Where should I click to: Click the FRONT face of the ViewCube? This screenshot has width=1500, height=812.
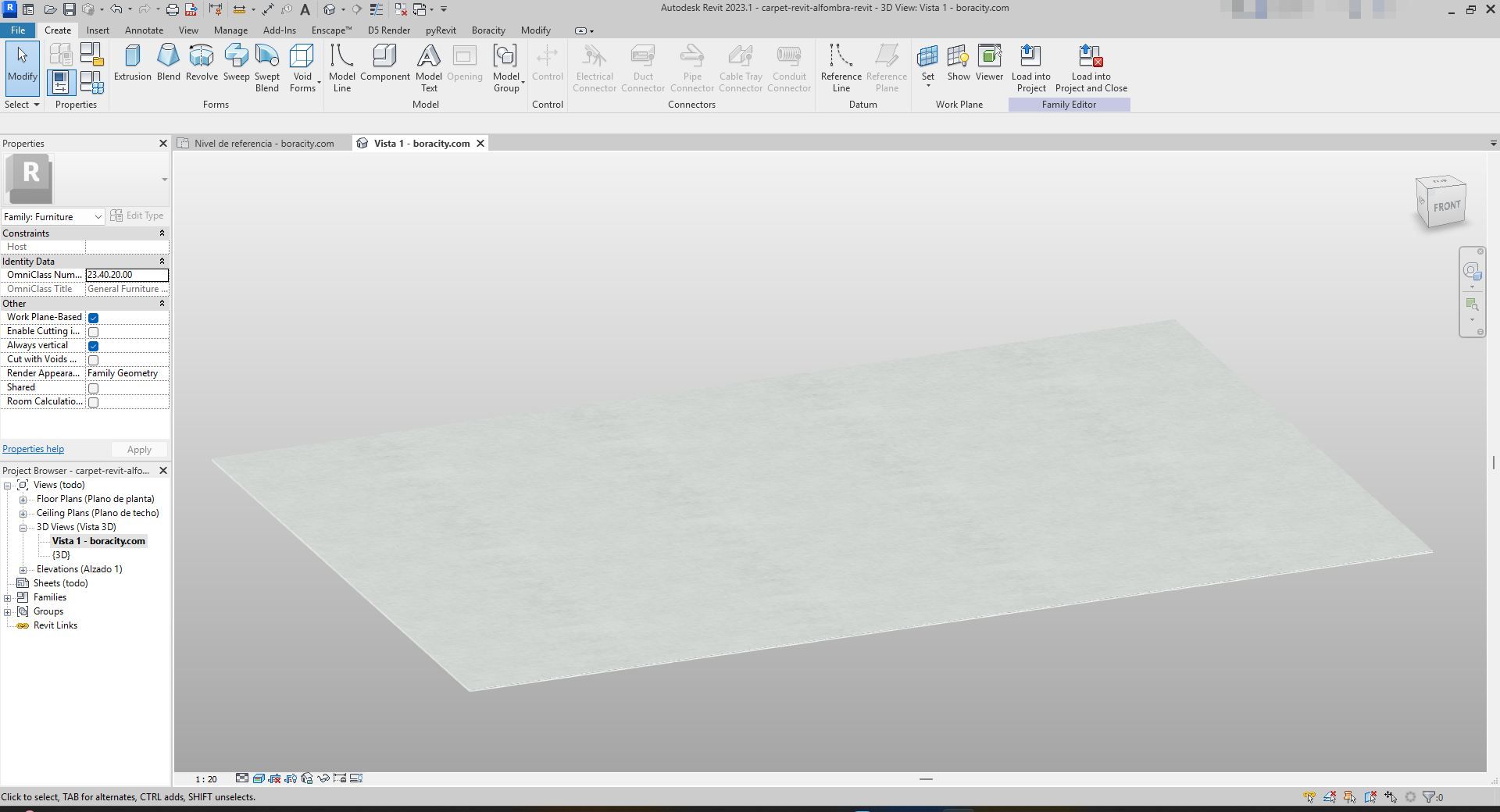pos(1446,206)
